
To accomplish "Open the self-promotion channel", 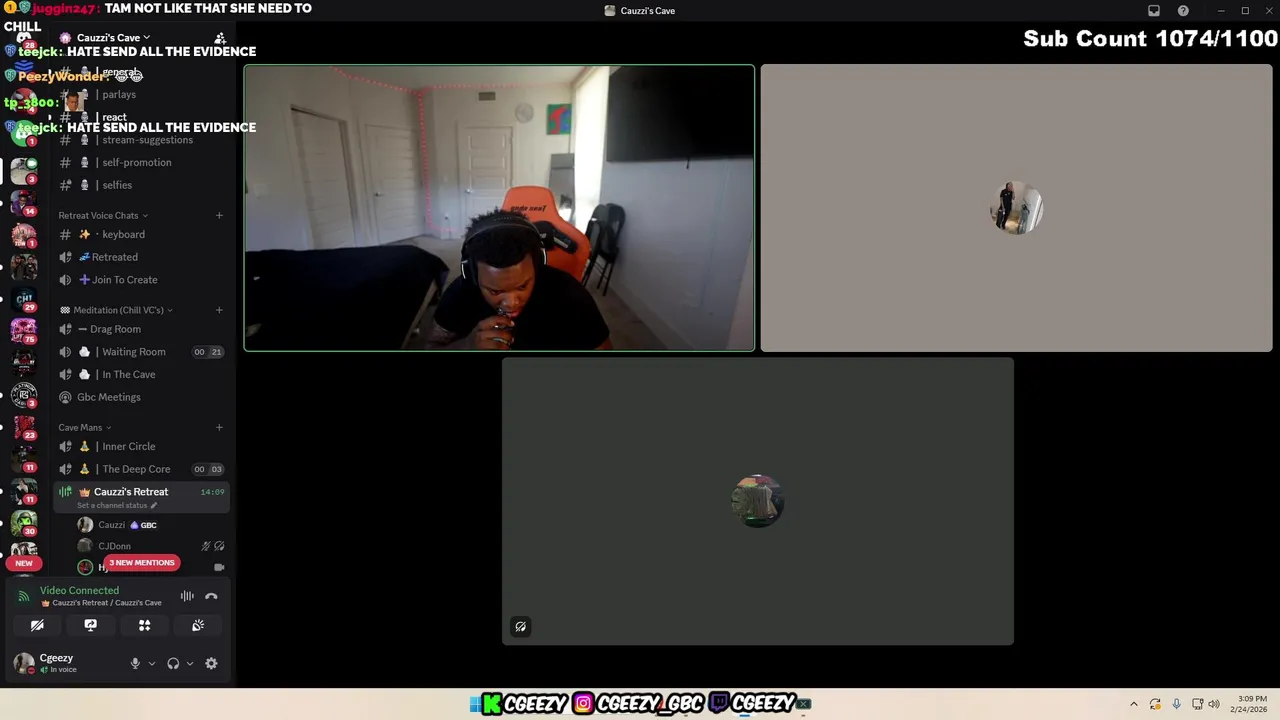I will (x=141, y=162).
